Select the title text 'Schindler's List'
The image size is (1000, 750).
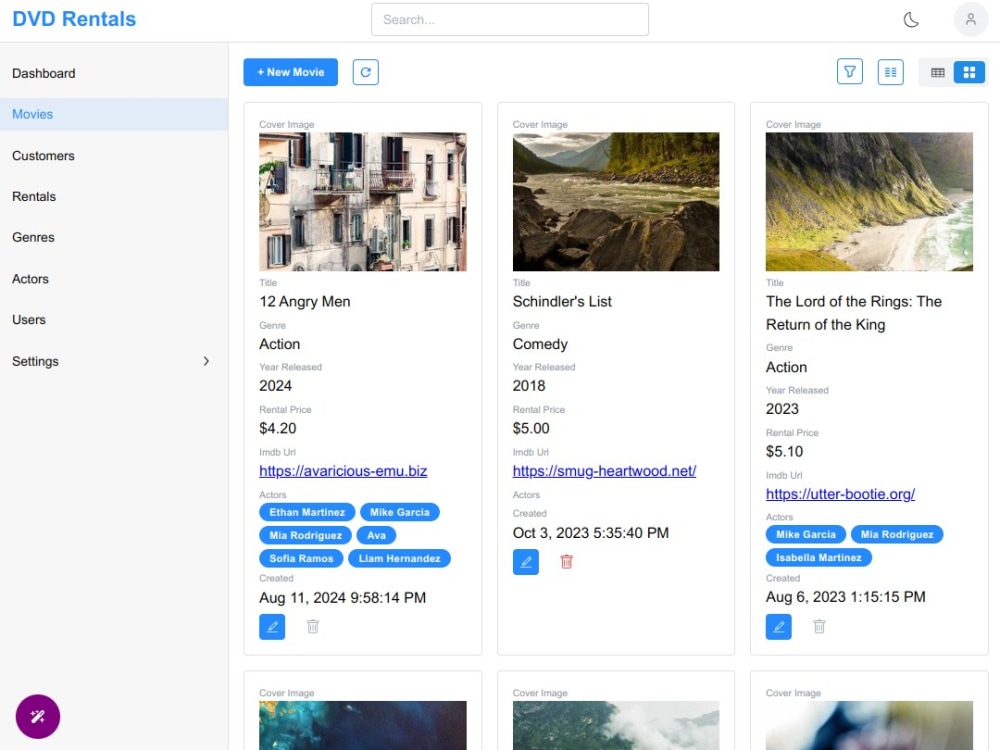pos(562,301)
